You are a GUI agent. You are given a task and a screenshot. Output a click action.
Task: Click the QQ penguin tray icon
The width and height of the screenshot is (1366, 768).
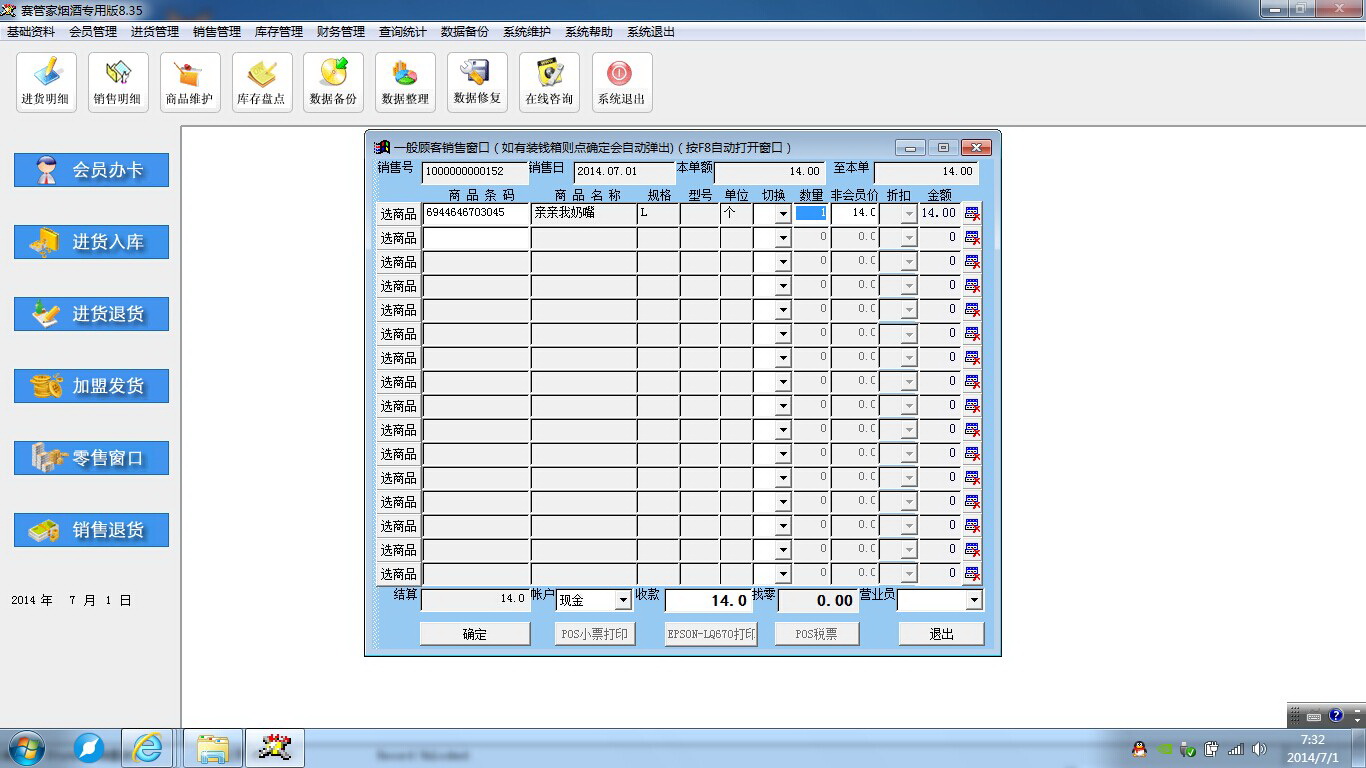tap(1139, 748)
